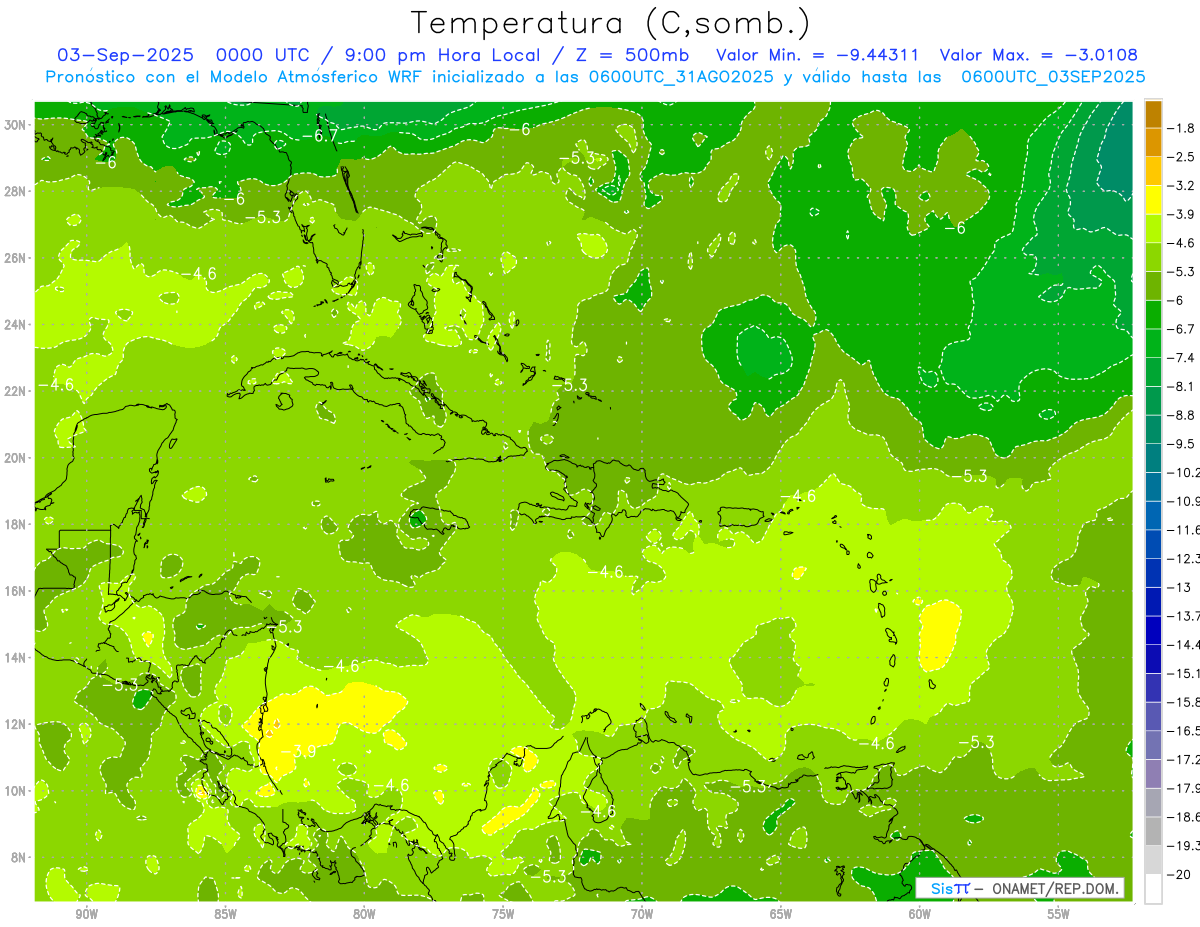Click the '-2.5' colorbar value
1200x927 pixels.
point(1183,157)
